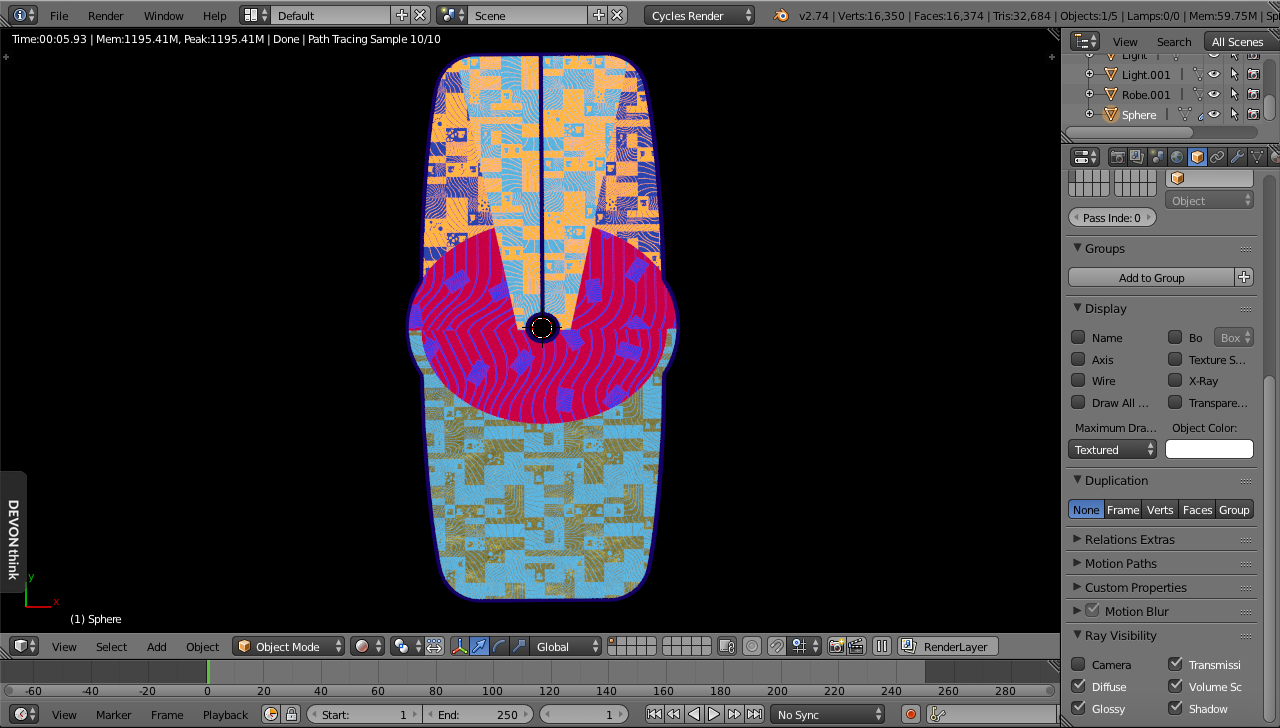Screen dimensions: 1280x728
Task: Open the Help menu
Action: 214,15
